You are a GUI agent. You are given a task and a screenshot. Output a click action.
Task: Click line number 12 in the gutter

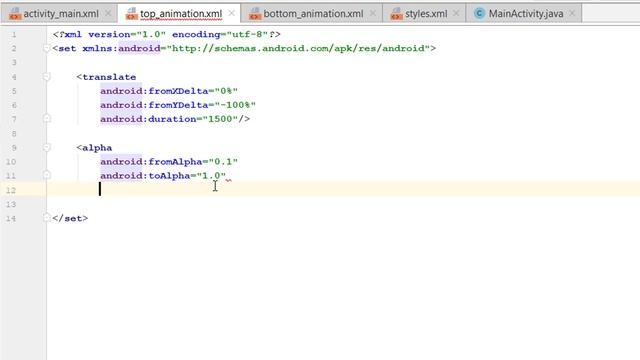click(x=11, y=190)
